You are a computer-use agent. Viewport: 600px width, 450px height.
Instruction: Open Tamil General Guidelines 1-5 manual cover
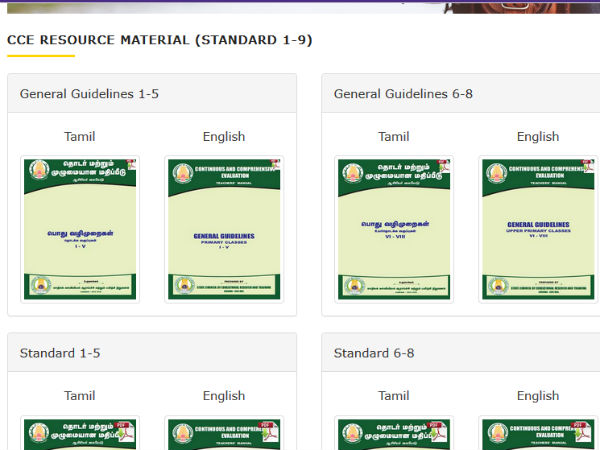pyautogui.click(x=80, y=229)
